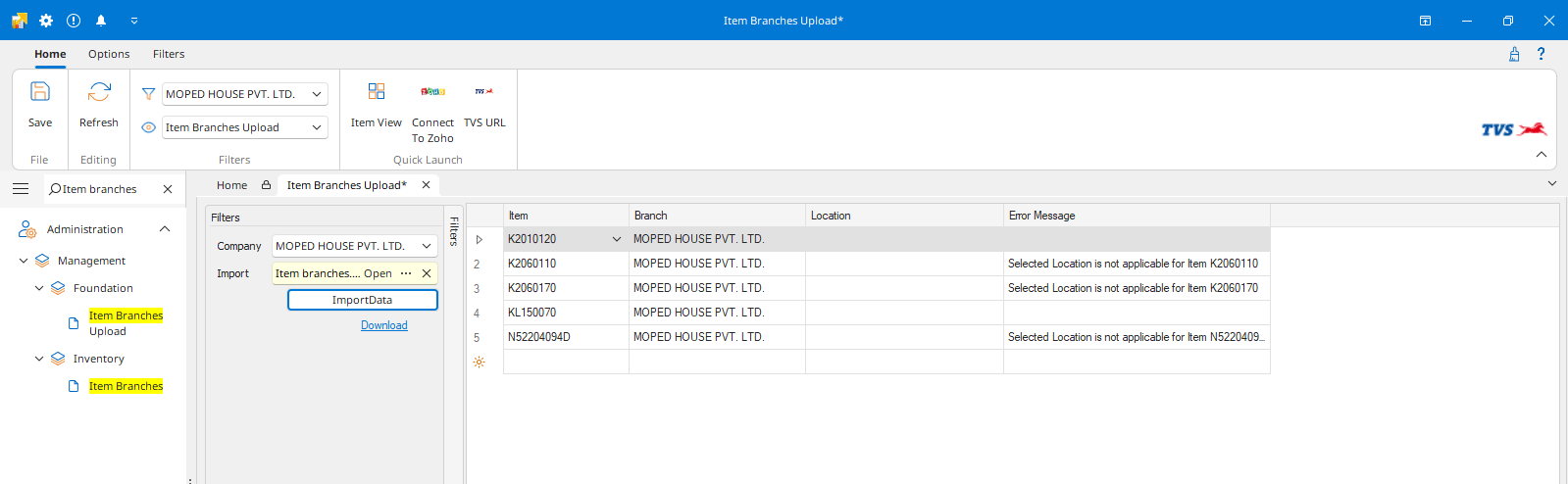Switch to the Options ribbon tab

click(109, 54)
